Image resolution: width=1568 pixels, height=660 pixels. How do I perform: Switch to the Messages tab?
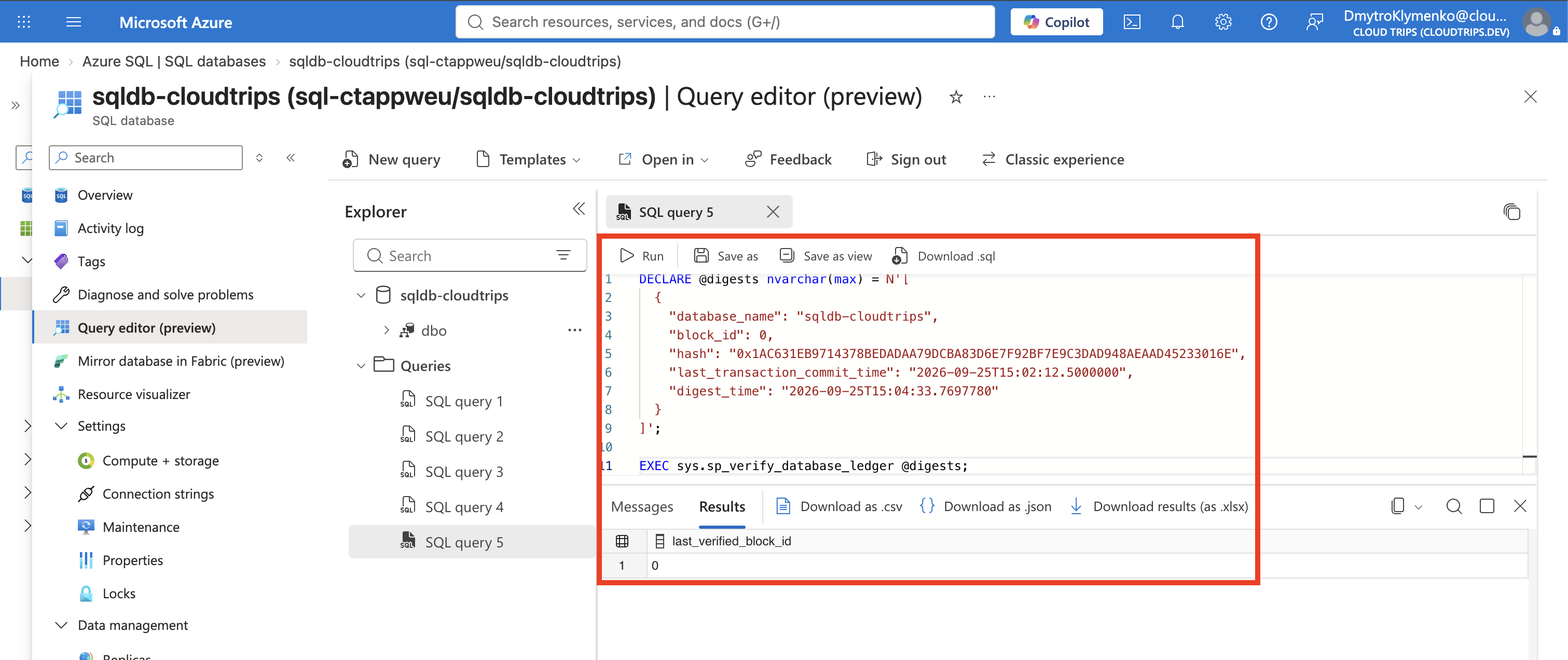tap(642, 506)
